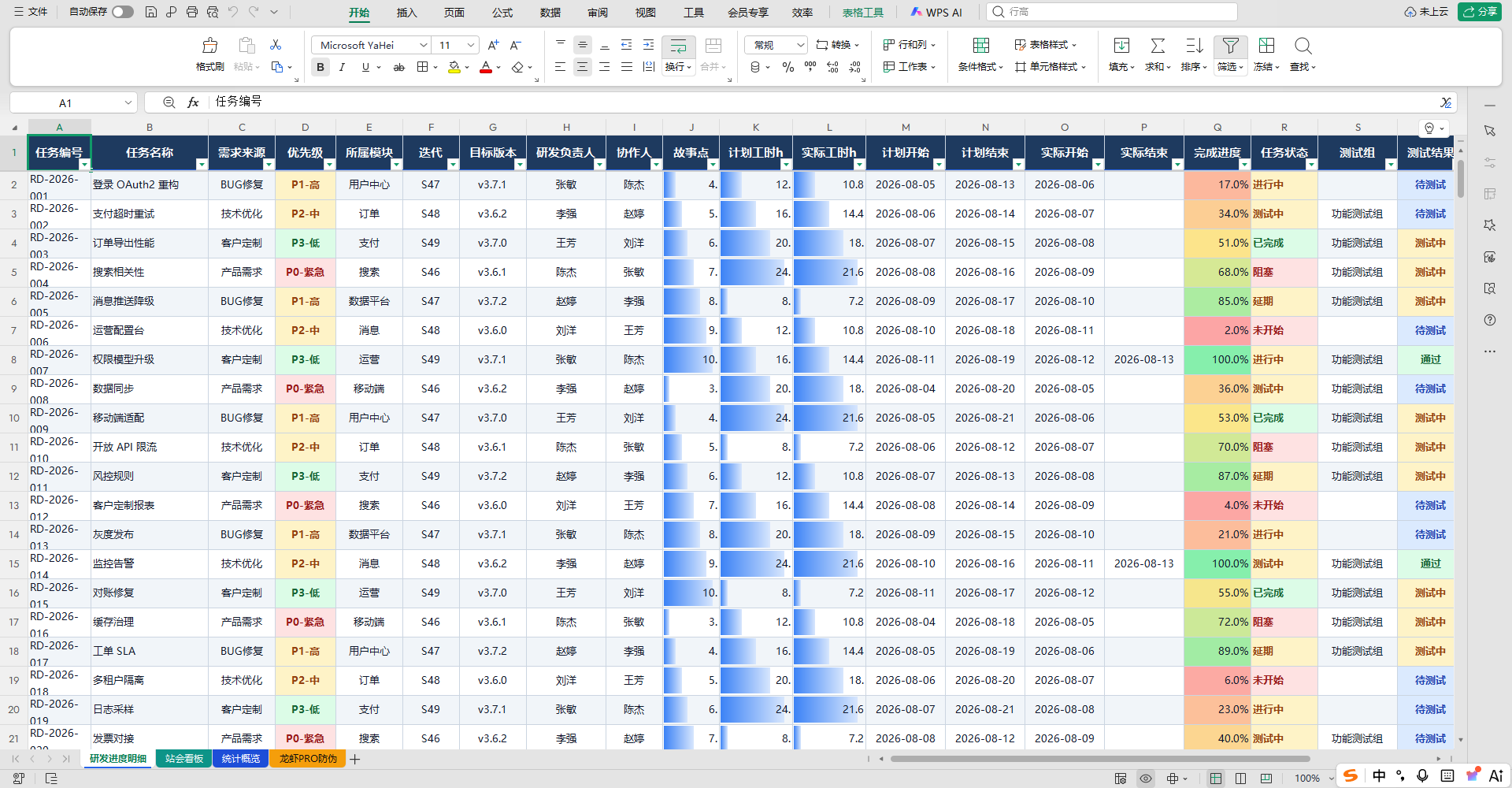
Task: Open the filter dropdown on 优先级 header
Action: (329, 164)
